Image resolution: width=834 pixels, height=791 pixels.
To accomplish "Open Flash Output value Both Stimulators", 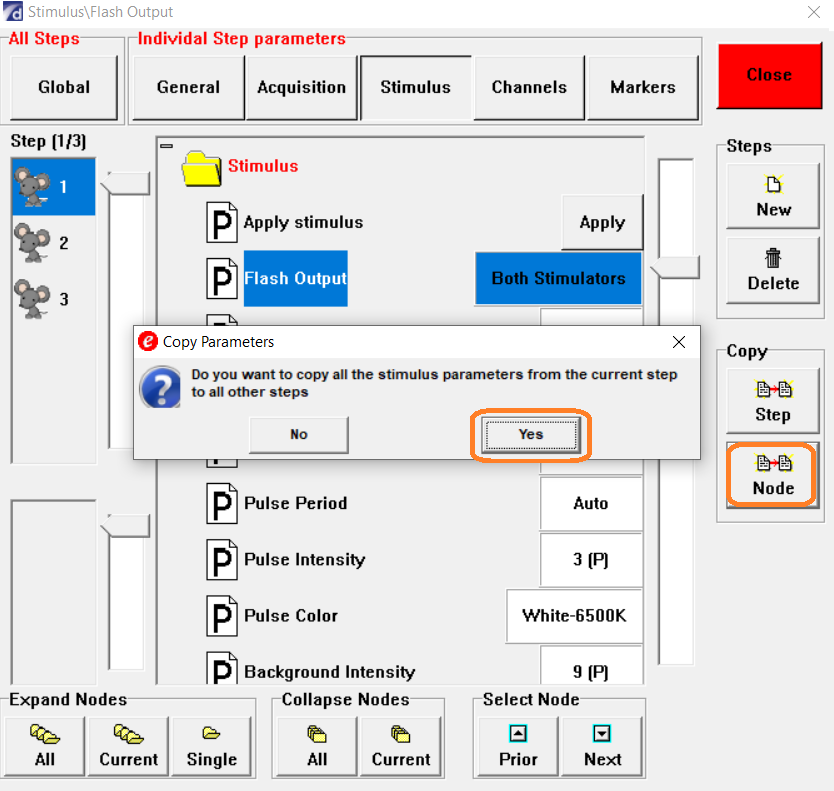I will click(x=558, y=278).
